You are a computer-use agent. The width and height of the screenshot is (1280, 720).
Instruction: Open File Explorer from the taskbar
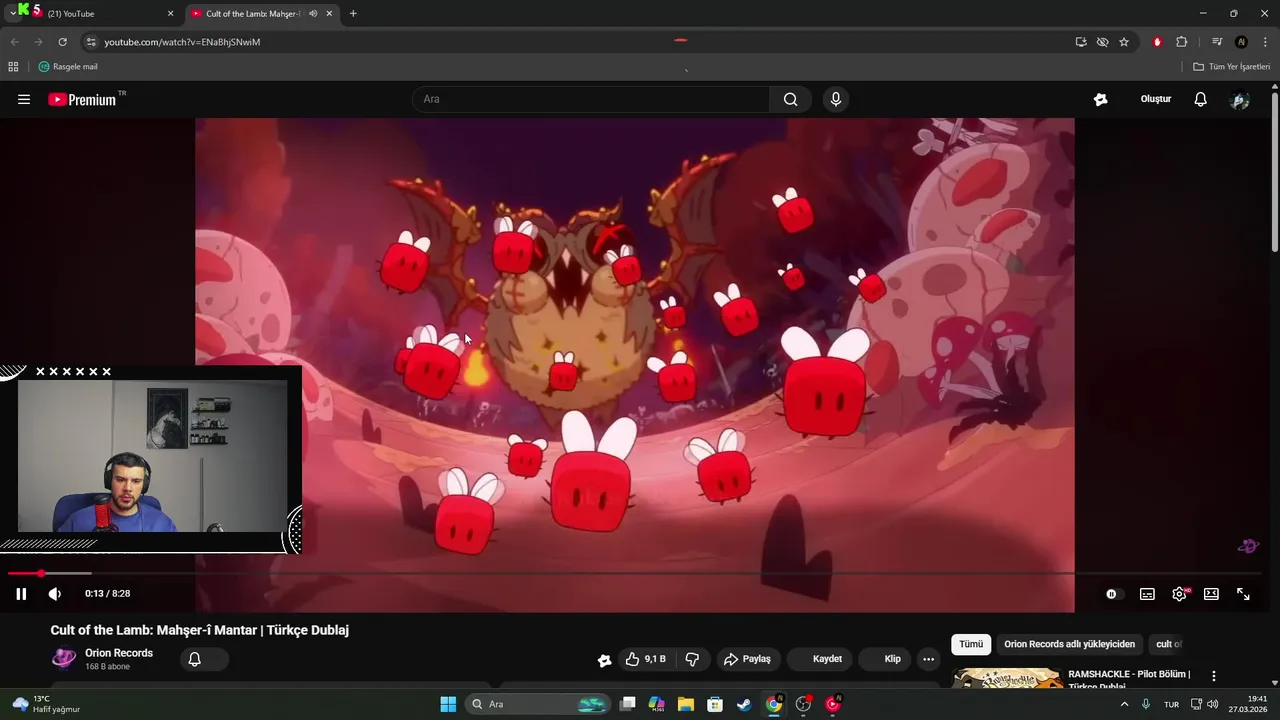pos(685,704)
